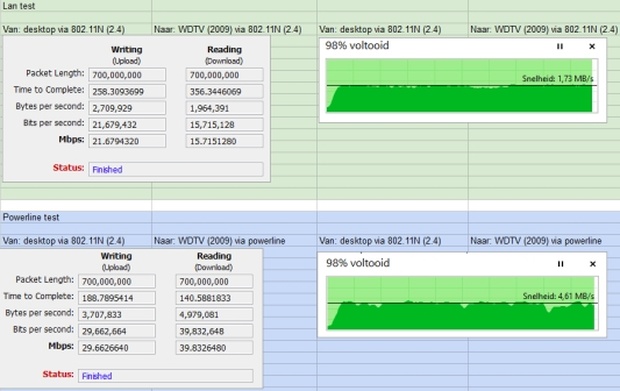Image resolution: width=620 pixels, height=391 pixels.
Task: Click Reading Time to Complete 356.3446069 field
Action: click(x=225, y=91)
